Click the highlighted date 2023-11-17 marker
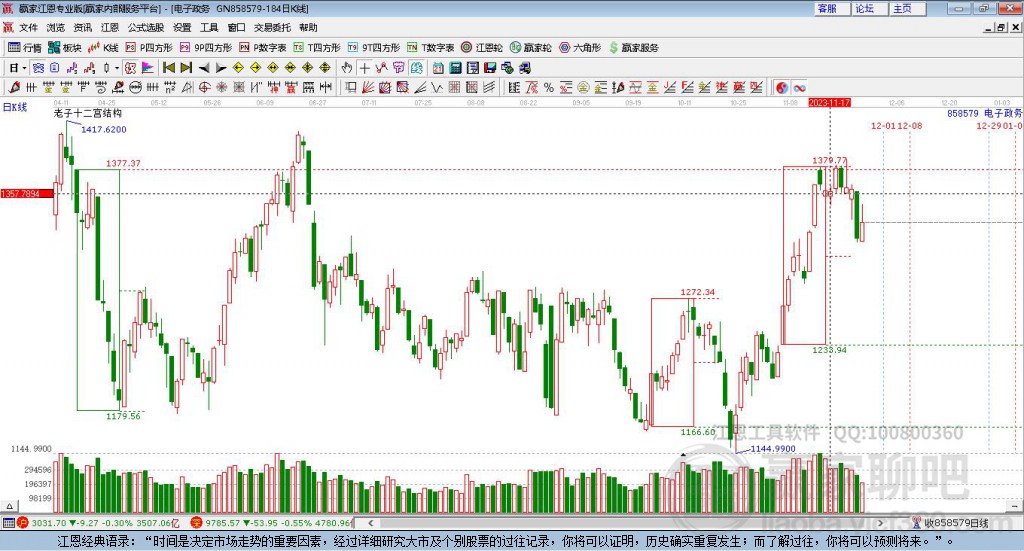1024x551 pixels. [x=829, y=102]
